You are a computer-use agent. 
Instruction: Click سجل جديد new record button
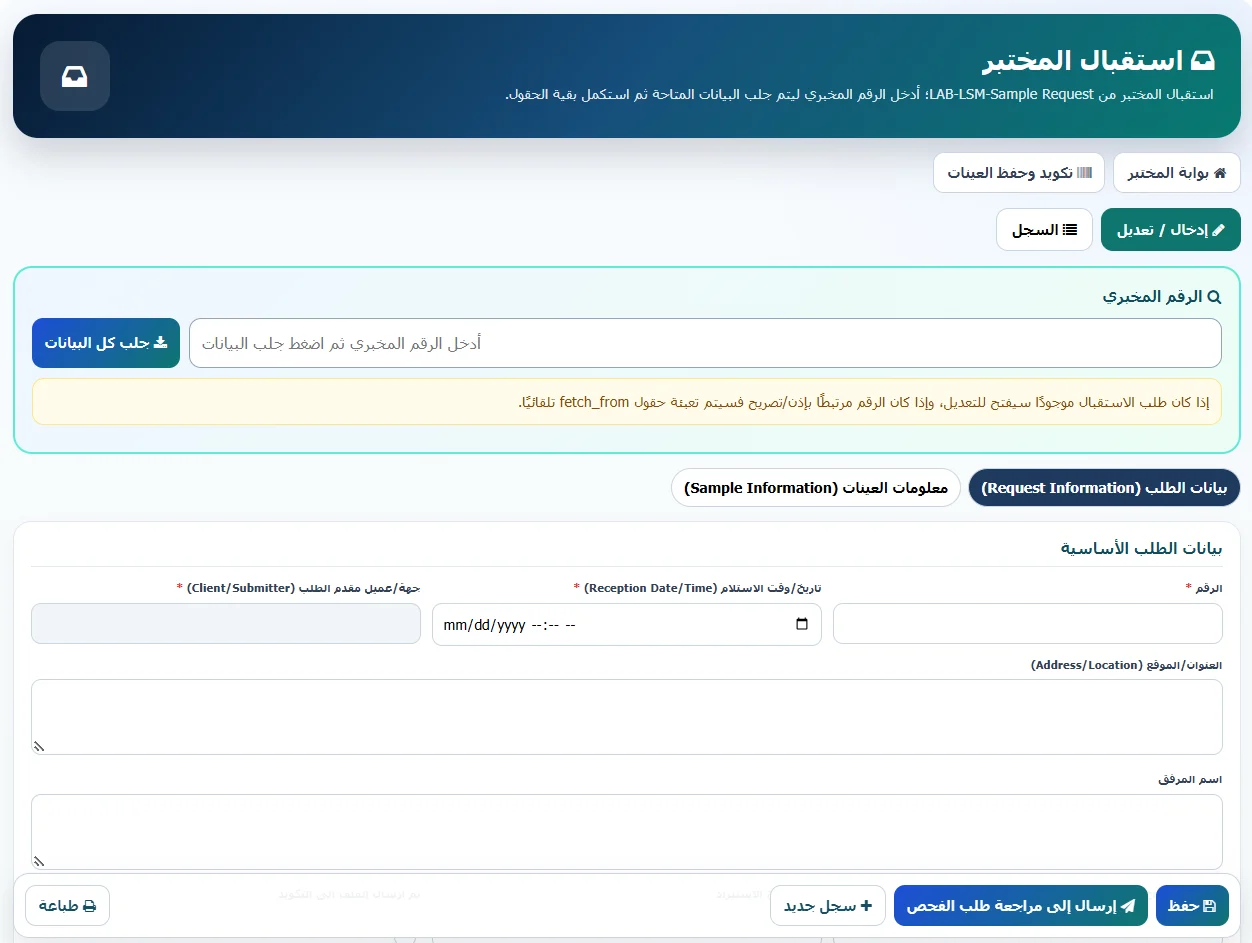(x=828, y=906)
